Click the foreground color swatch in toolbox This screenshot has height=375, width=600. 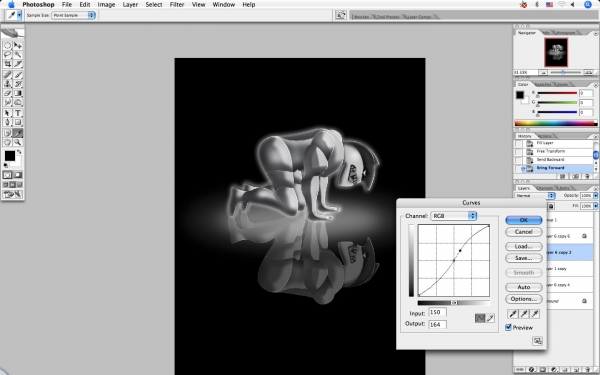coord(10,156)
